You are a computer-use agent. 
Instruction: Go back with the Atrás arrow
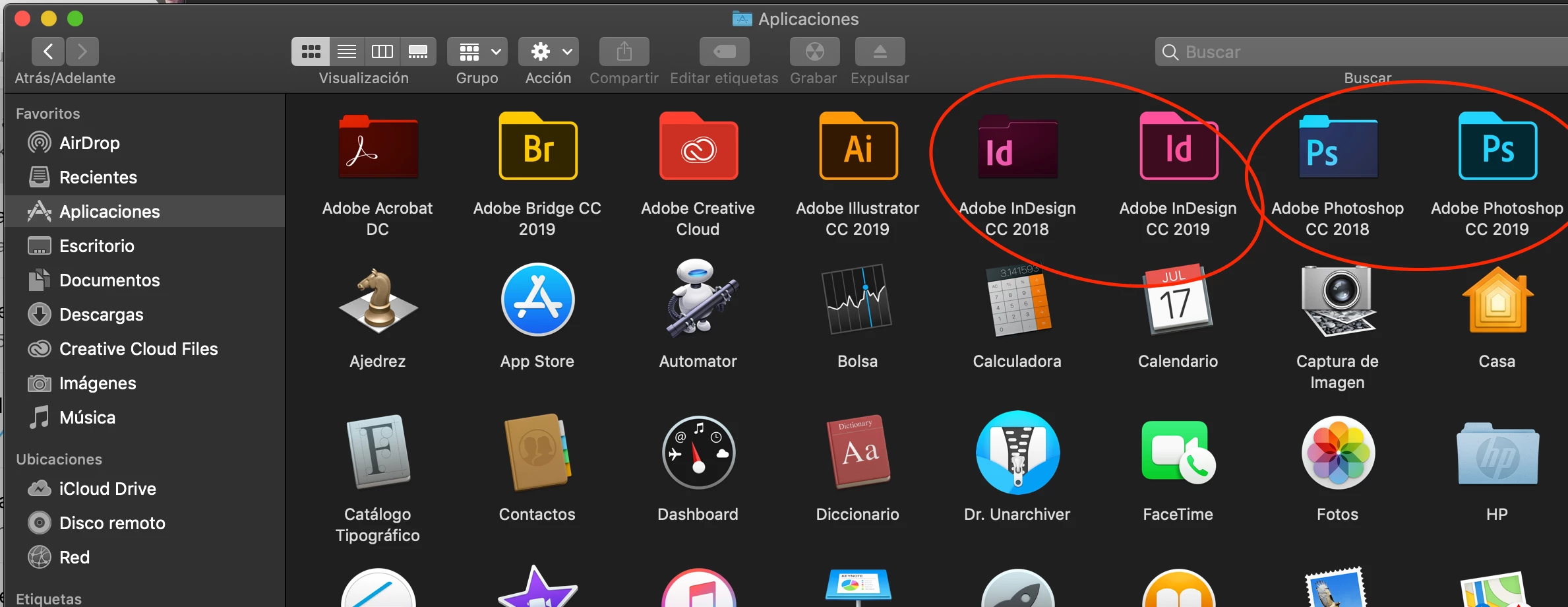[48, 51]
